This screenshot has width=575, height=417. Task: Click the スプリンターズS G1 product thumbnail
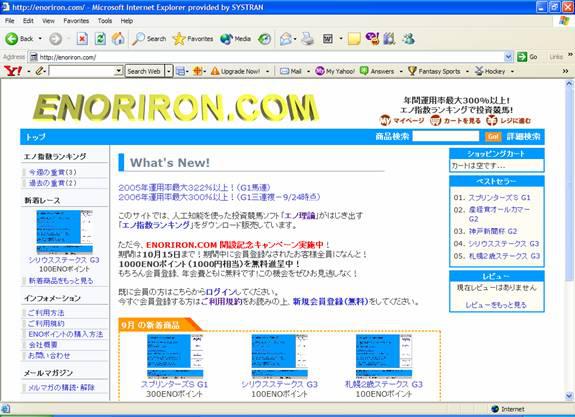point(175,356)
